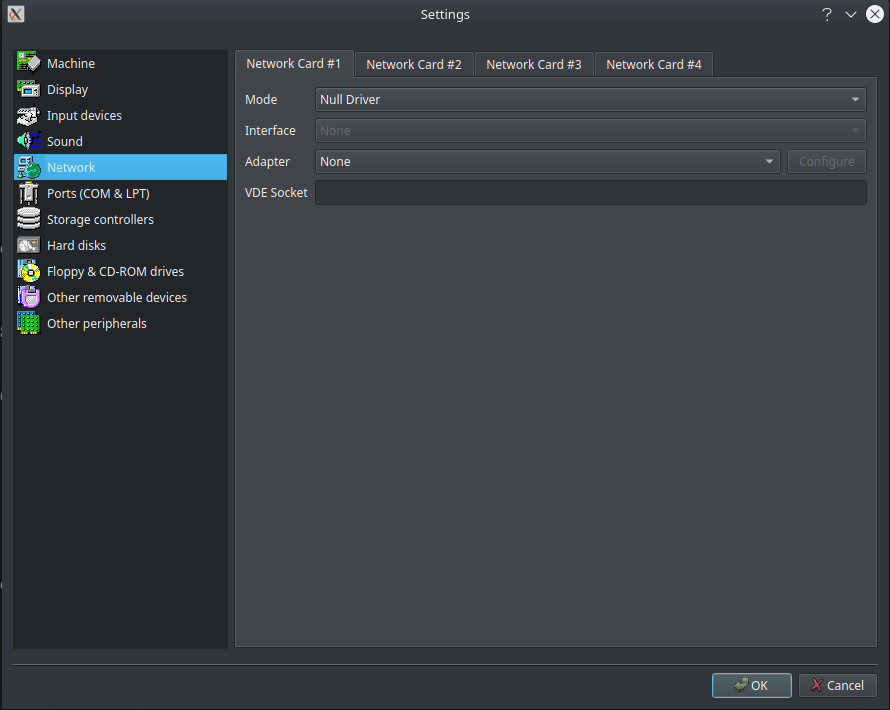Image resolution: width=890 pixels, height=710 pixels.
Task: Click the Mode label
Action: [x=261, y=99]
